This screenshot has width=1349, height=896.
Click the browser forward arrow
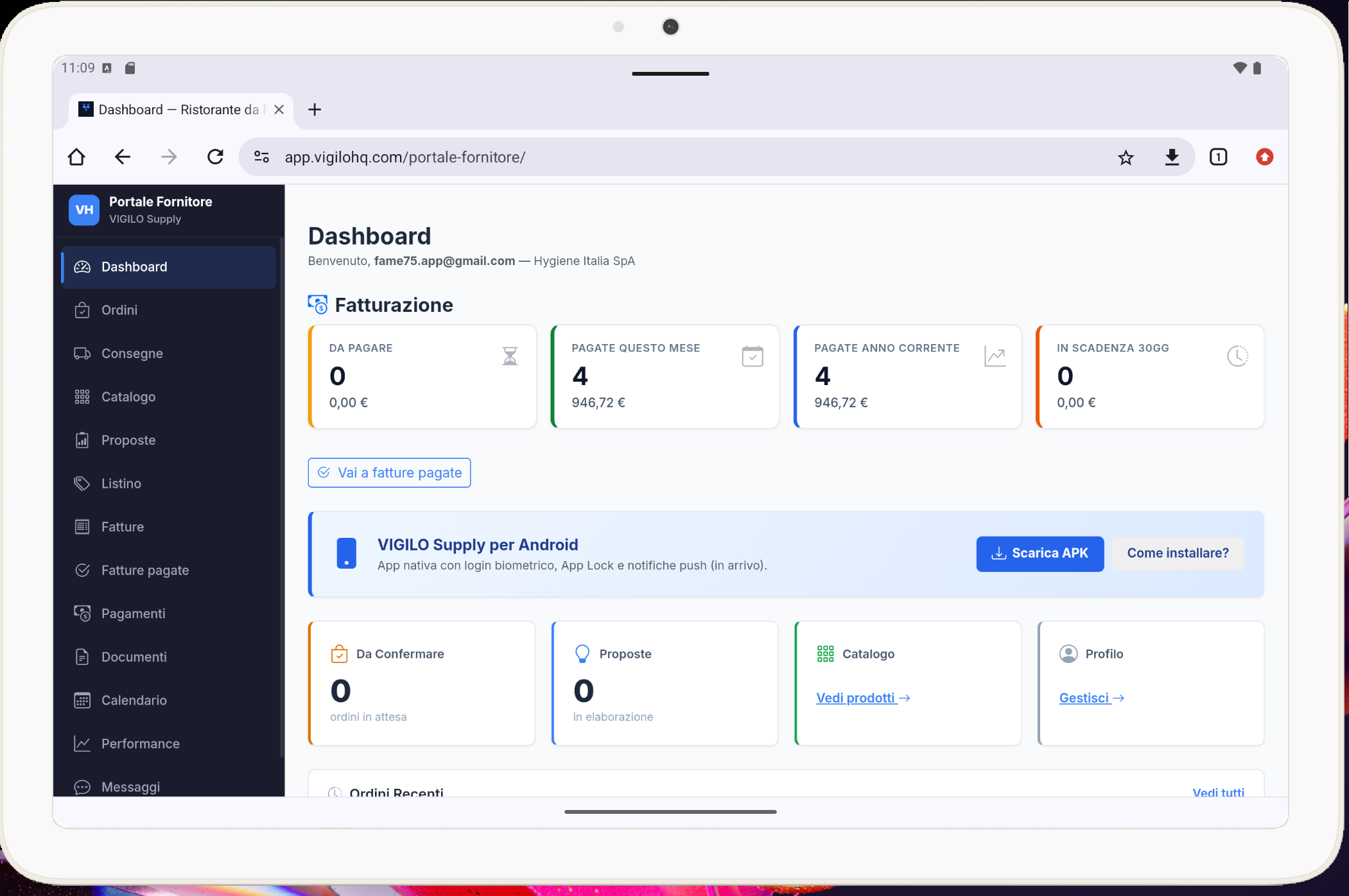click(169, 157)
